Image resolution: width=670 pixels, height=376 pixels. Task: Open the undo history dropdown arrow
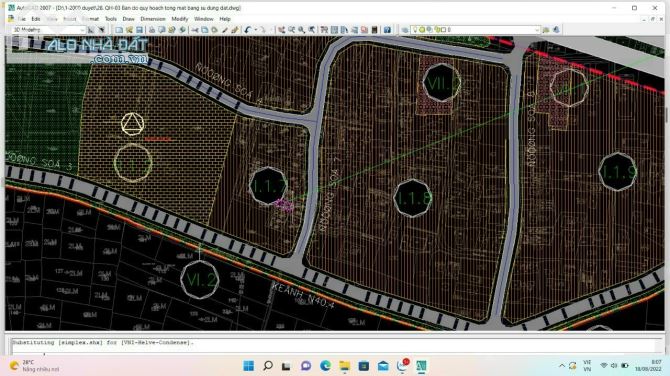pos(256,29)
